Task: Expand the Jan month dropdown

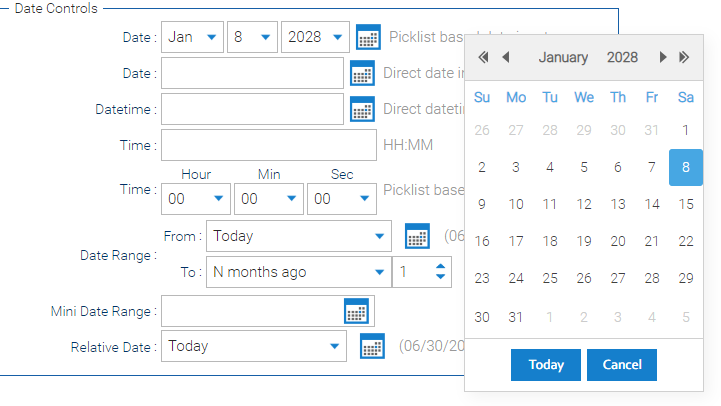Action: point(192,37)
